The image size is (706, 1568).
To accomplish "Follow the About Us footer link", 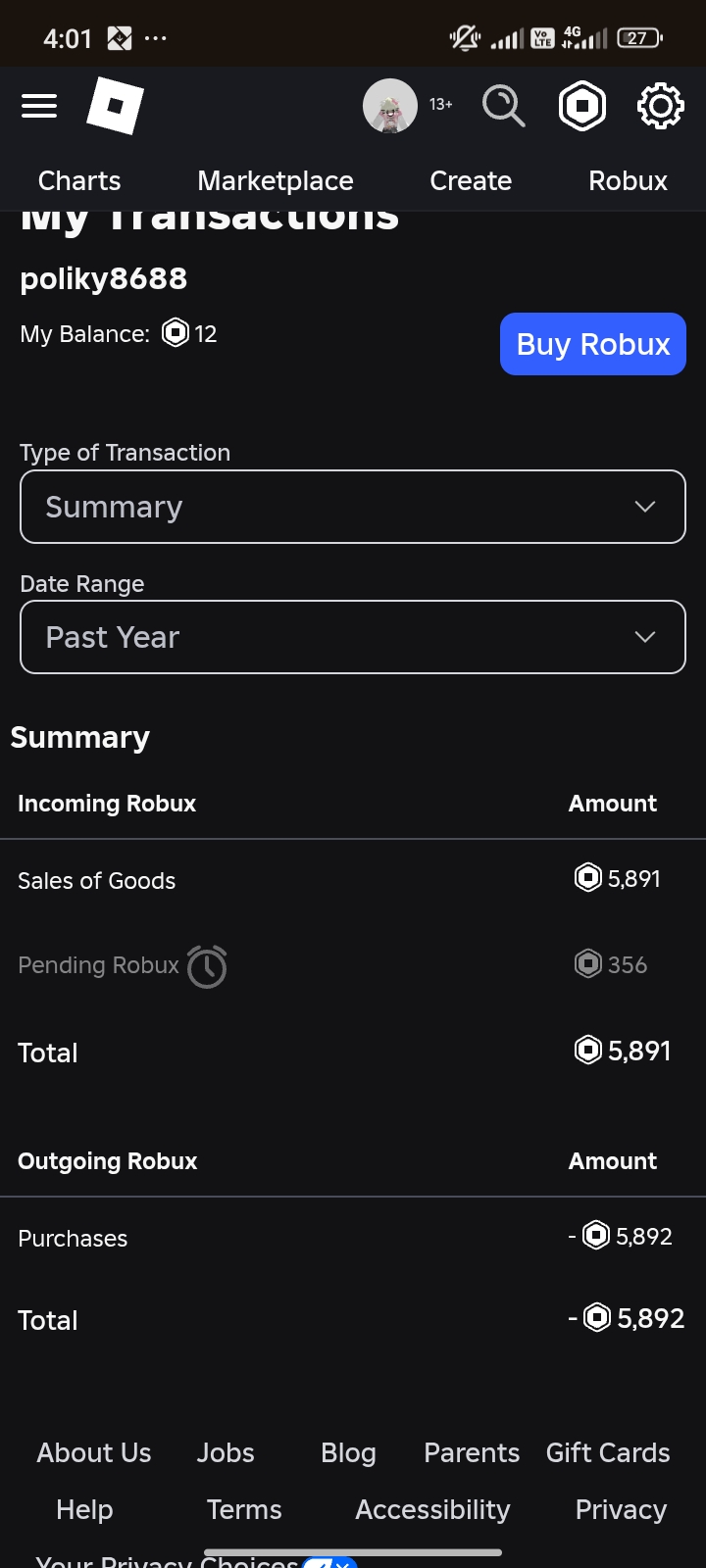I will (x=94, y=1452).
